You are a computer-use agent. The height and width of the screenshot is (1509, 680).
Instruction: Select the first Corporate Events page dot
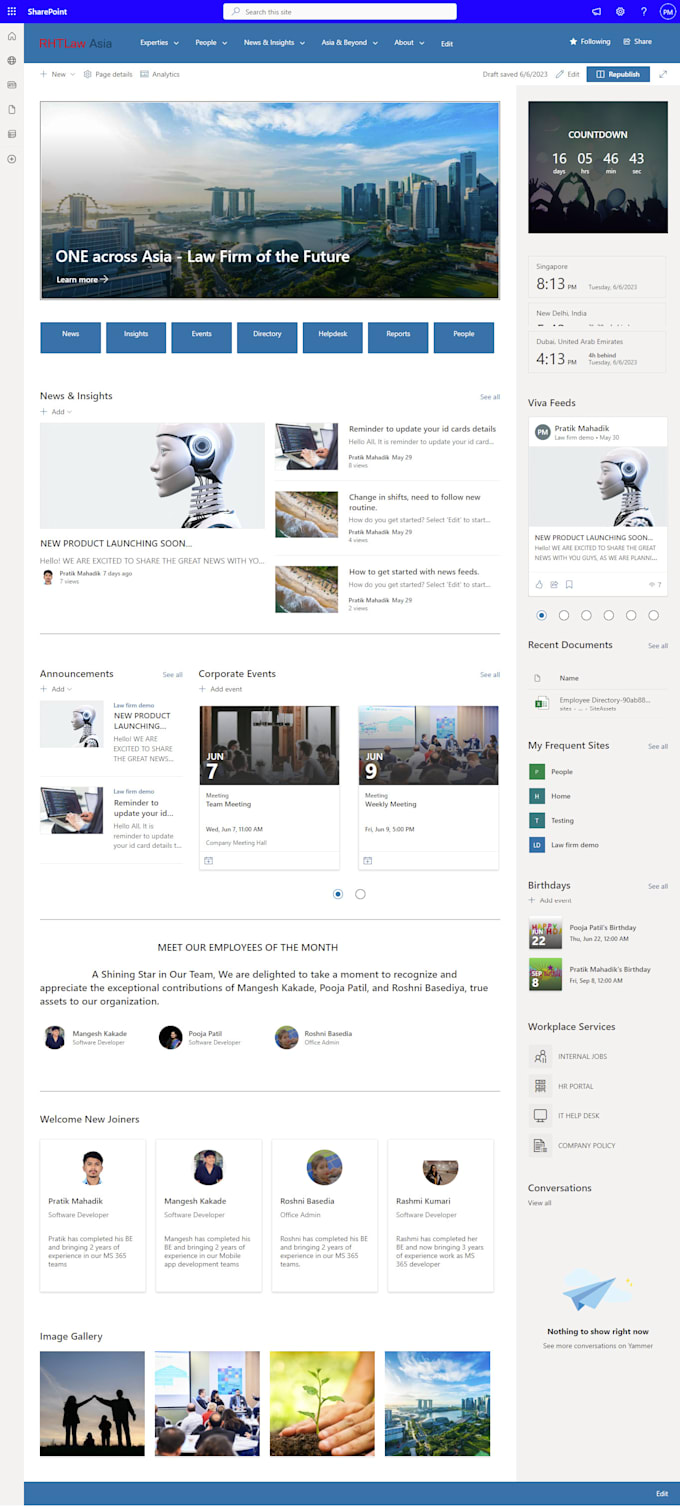[338, 893]
